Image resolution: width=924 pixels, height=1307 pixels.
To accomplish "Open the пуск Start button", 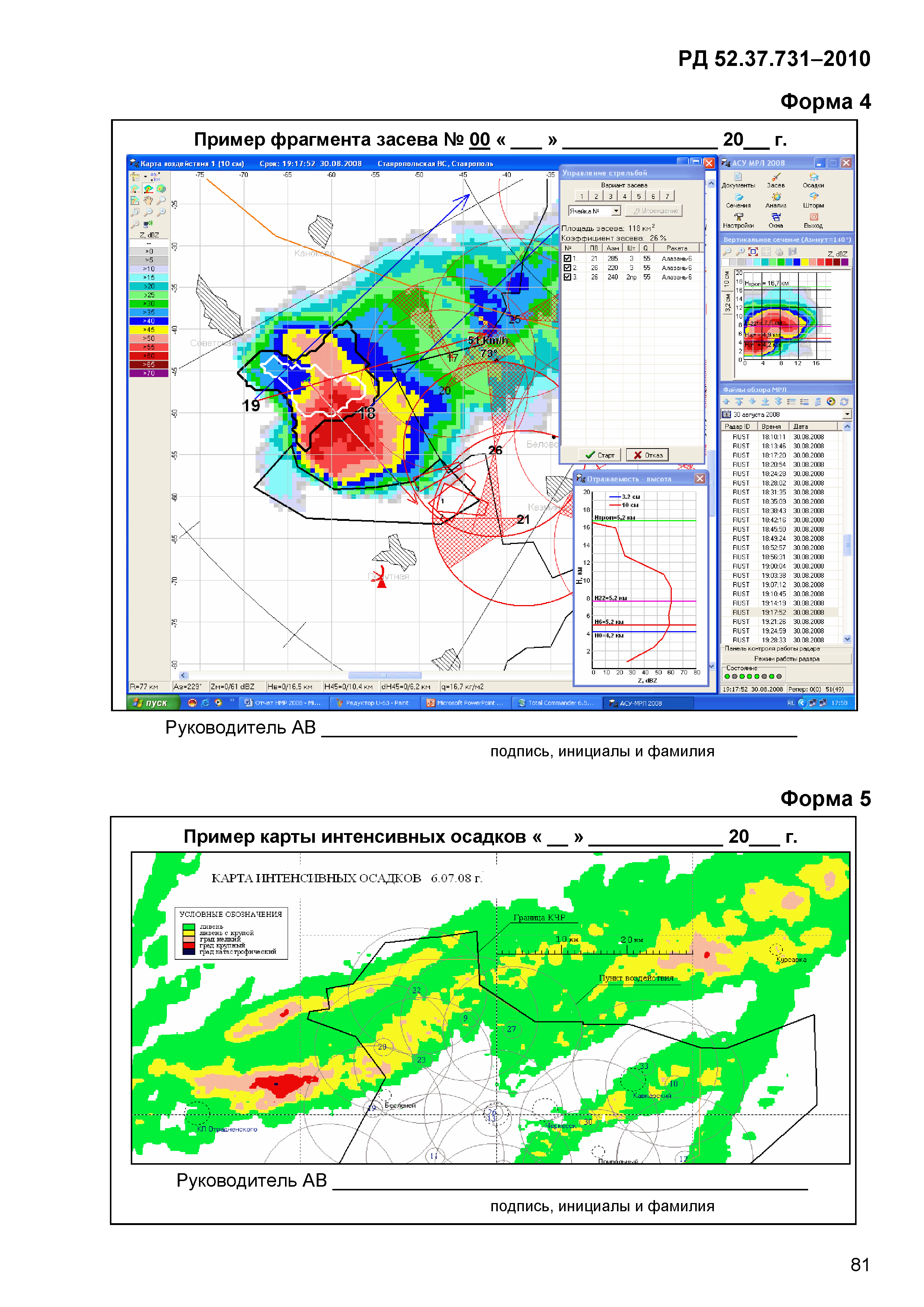I will point(154,703).
